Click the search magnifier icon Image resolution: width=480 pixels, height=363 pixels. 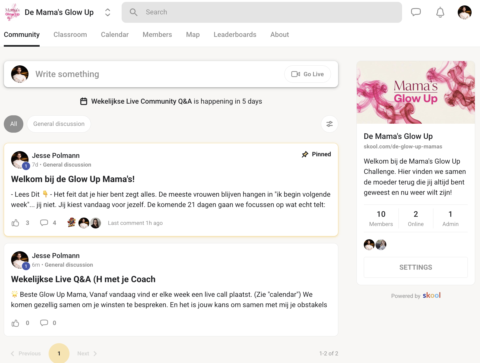133,12
